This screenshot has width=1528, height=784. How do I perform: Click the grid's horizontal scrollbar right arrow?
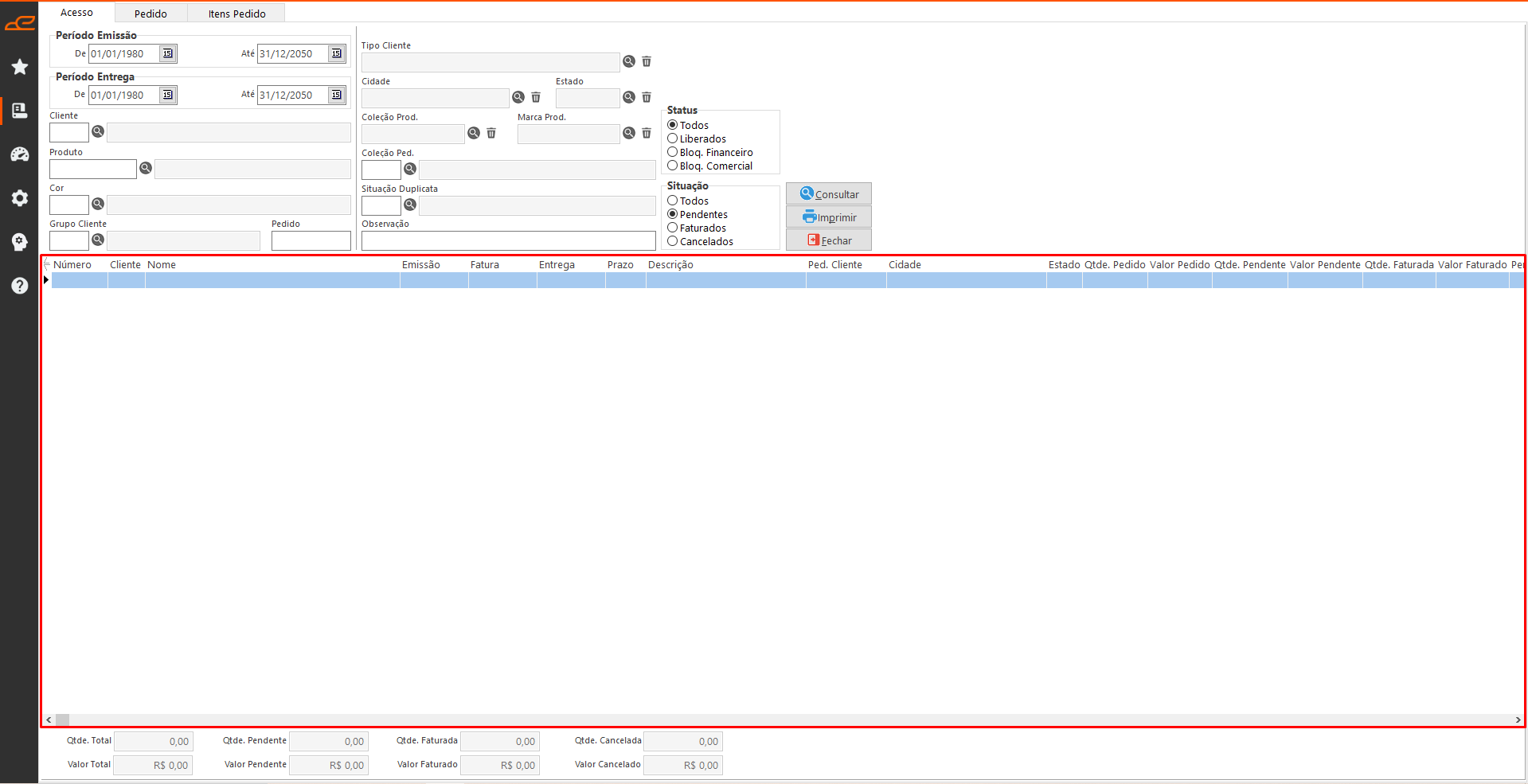1518,720
